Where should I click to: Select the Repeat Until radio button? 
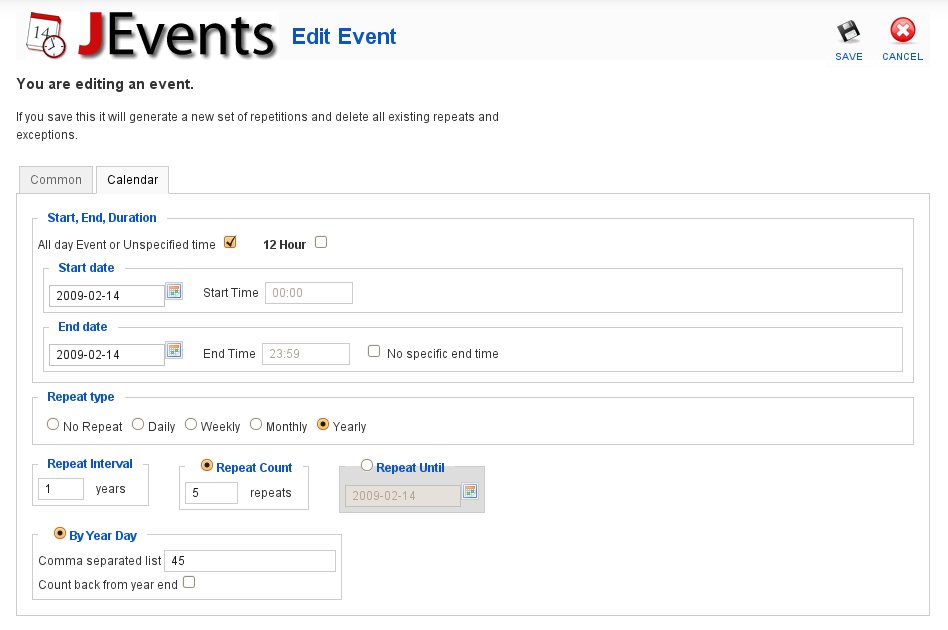click(367, 465)
